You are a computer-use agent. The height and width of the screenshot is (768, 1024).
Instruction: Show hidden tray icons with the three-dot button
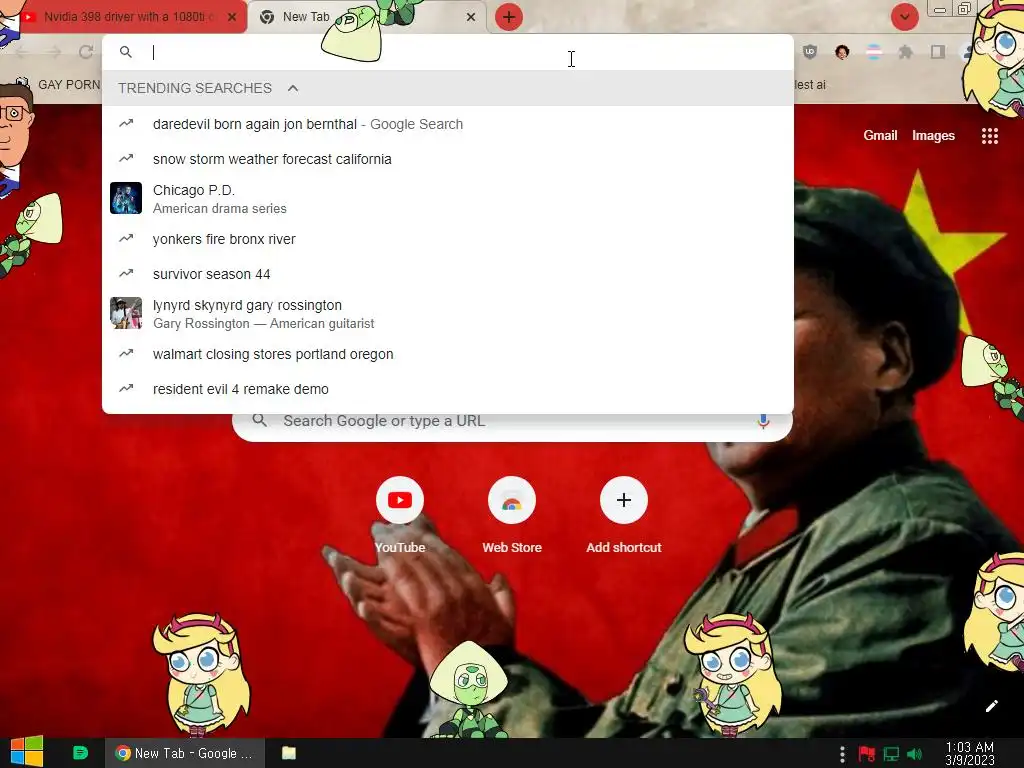(x=842, y=754)
